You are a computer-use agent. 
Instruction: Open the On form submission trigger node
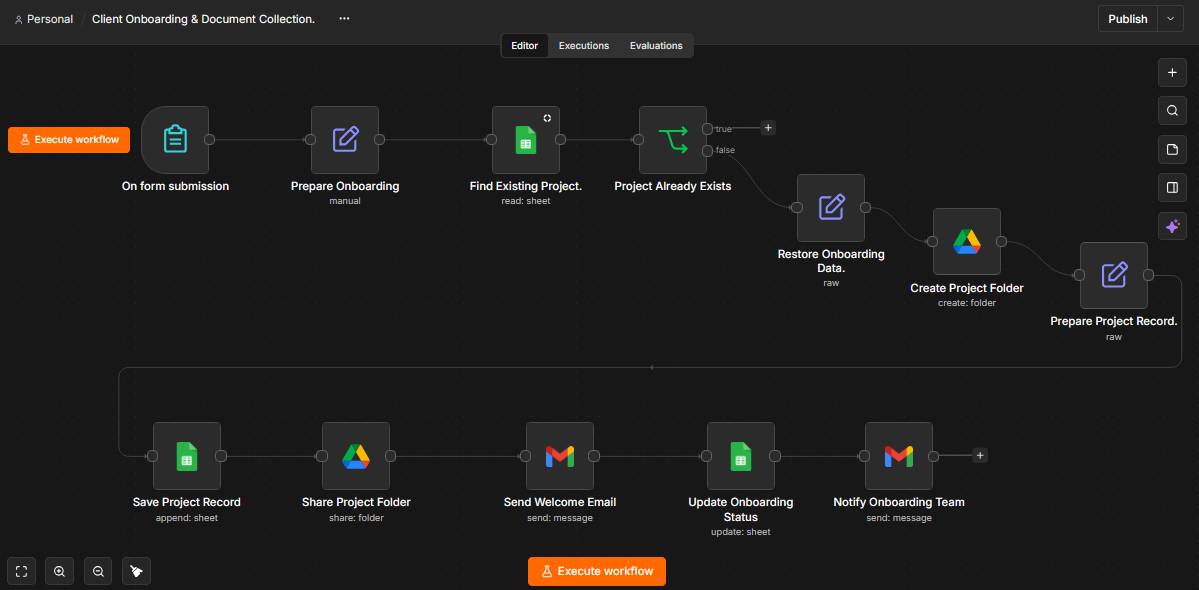[175, 140]
